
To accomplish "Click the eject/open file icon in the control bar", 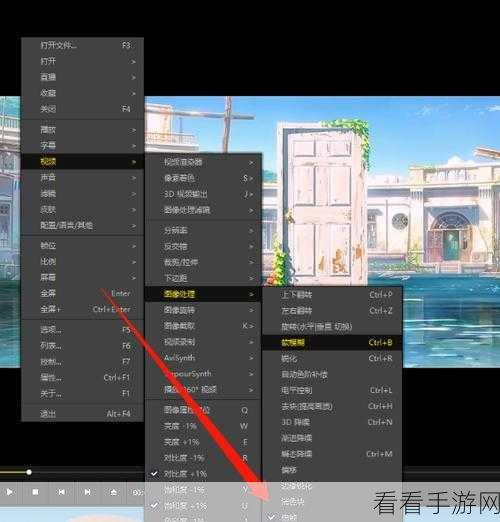I will point(113,492).
